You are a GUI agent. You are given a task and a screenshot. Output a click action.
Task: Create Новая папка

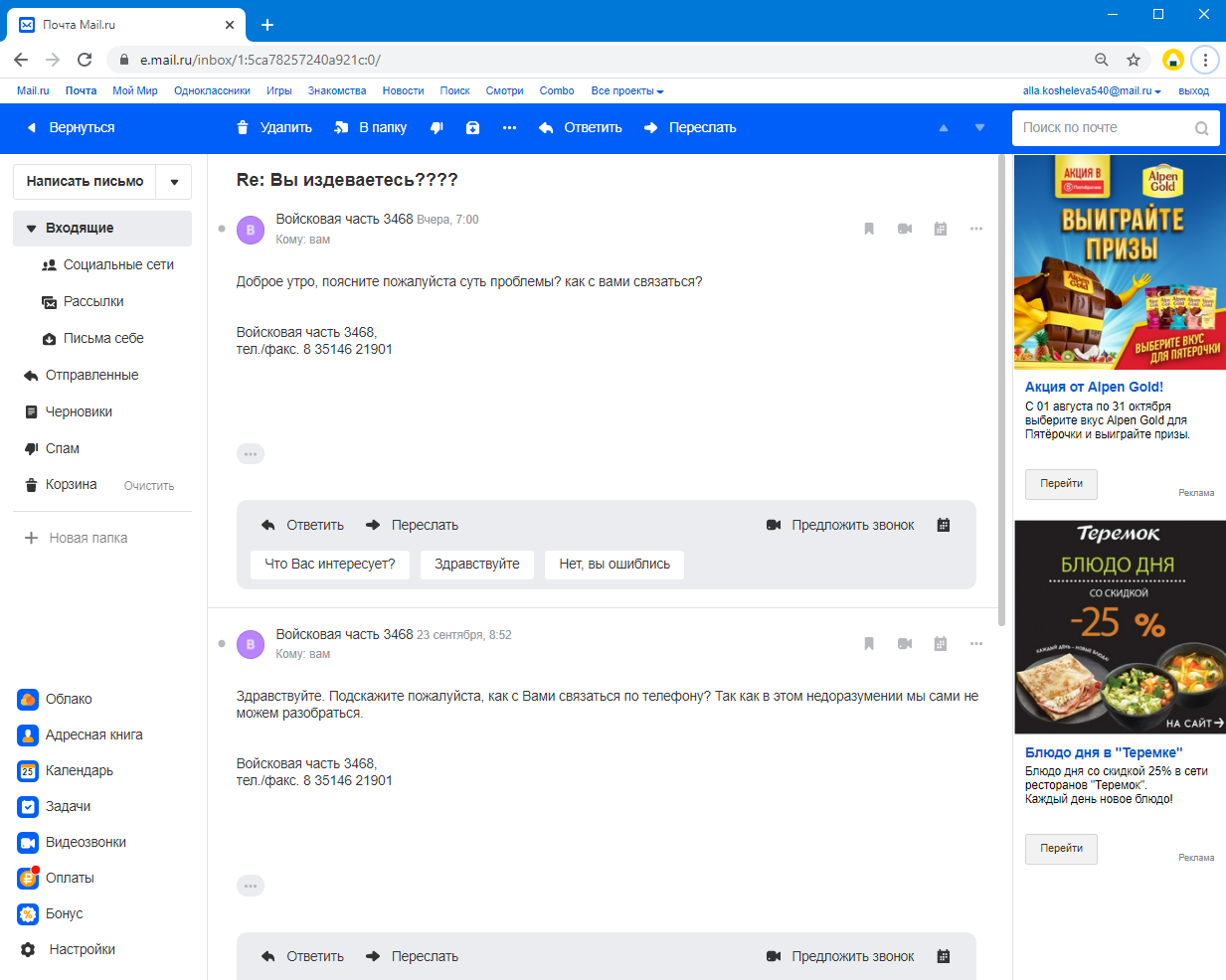coord(77,538)
